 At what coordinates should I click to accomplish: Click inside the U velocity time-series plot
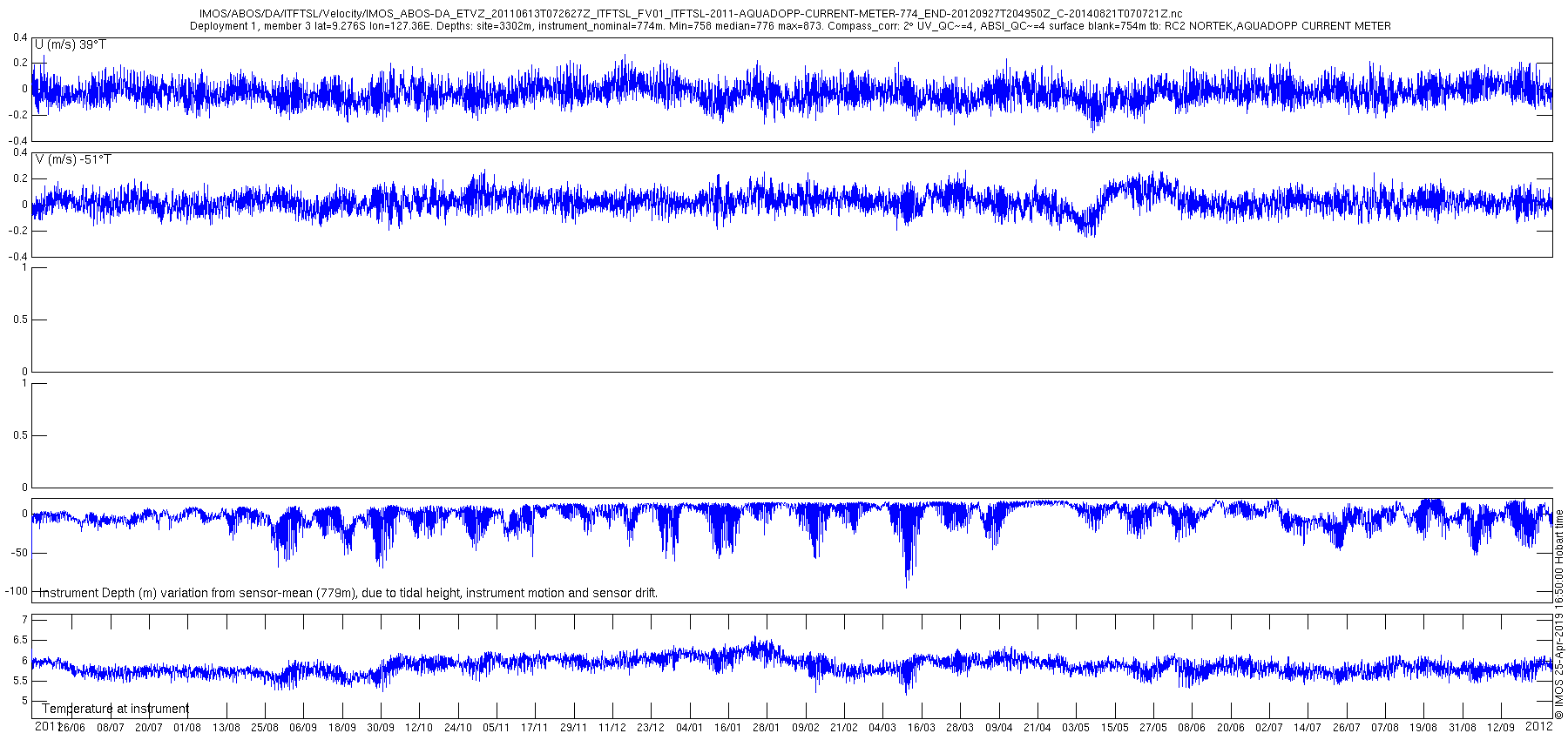click(792, 89)
